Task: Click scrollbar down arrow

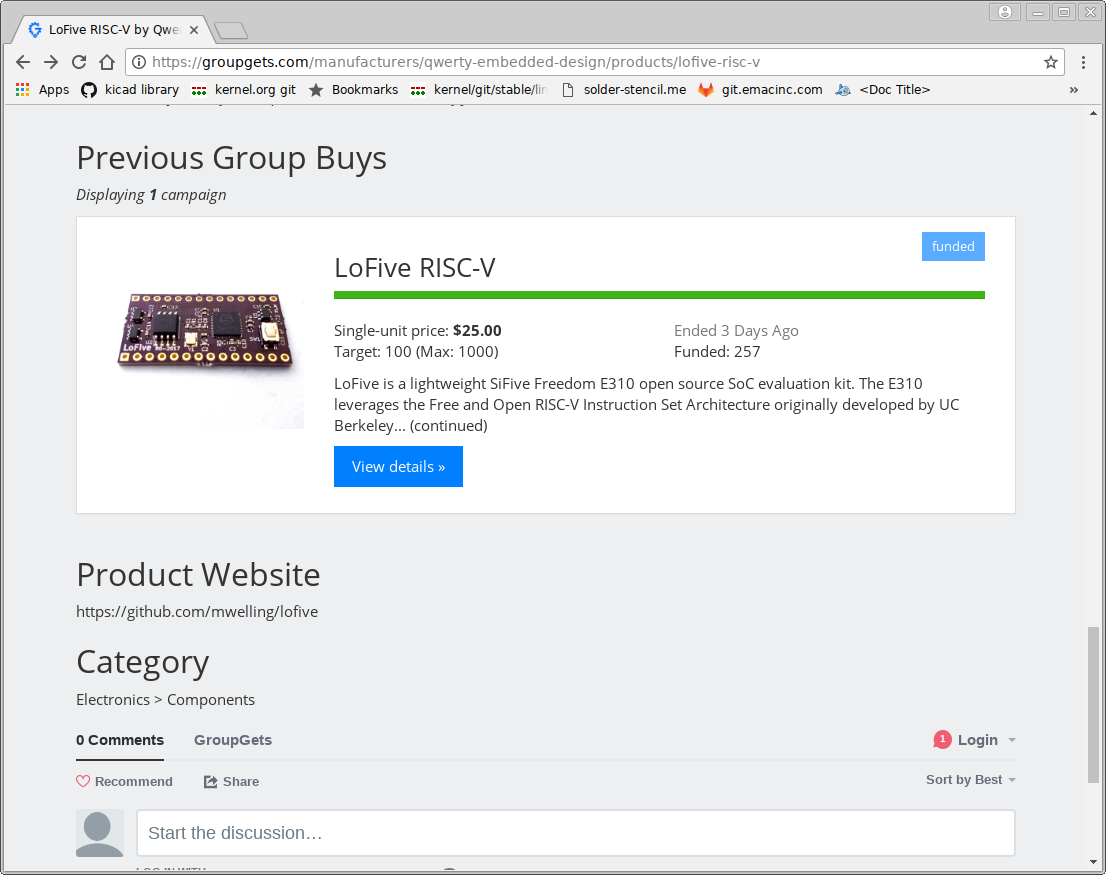Action: point(1093,862)
